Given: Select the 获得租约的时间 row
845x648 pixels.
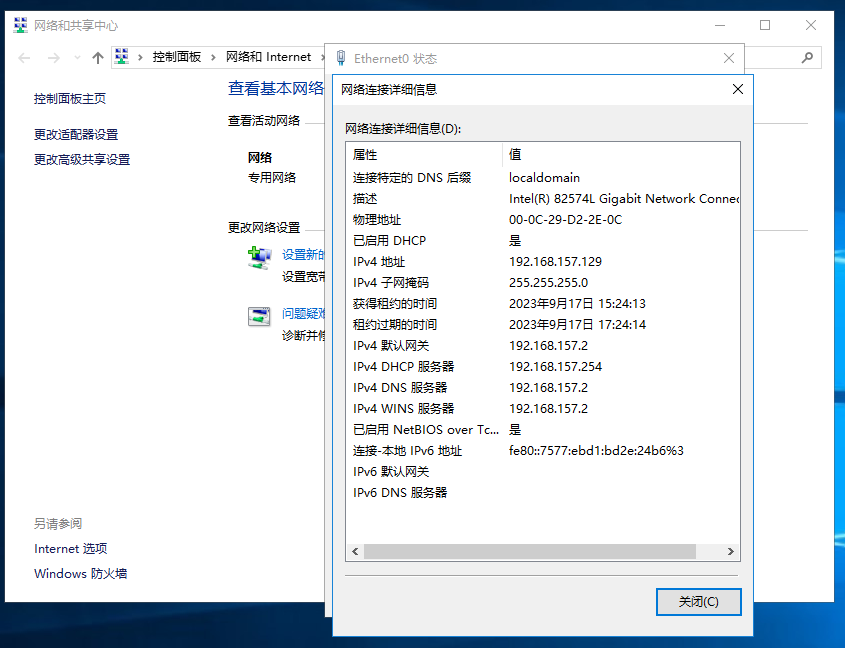Looking at the screenshot, I should tap(543, 304).
